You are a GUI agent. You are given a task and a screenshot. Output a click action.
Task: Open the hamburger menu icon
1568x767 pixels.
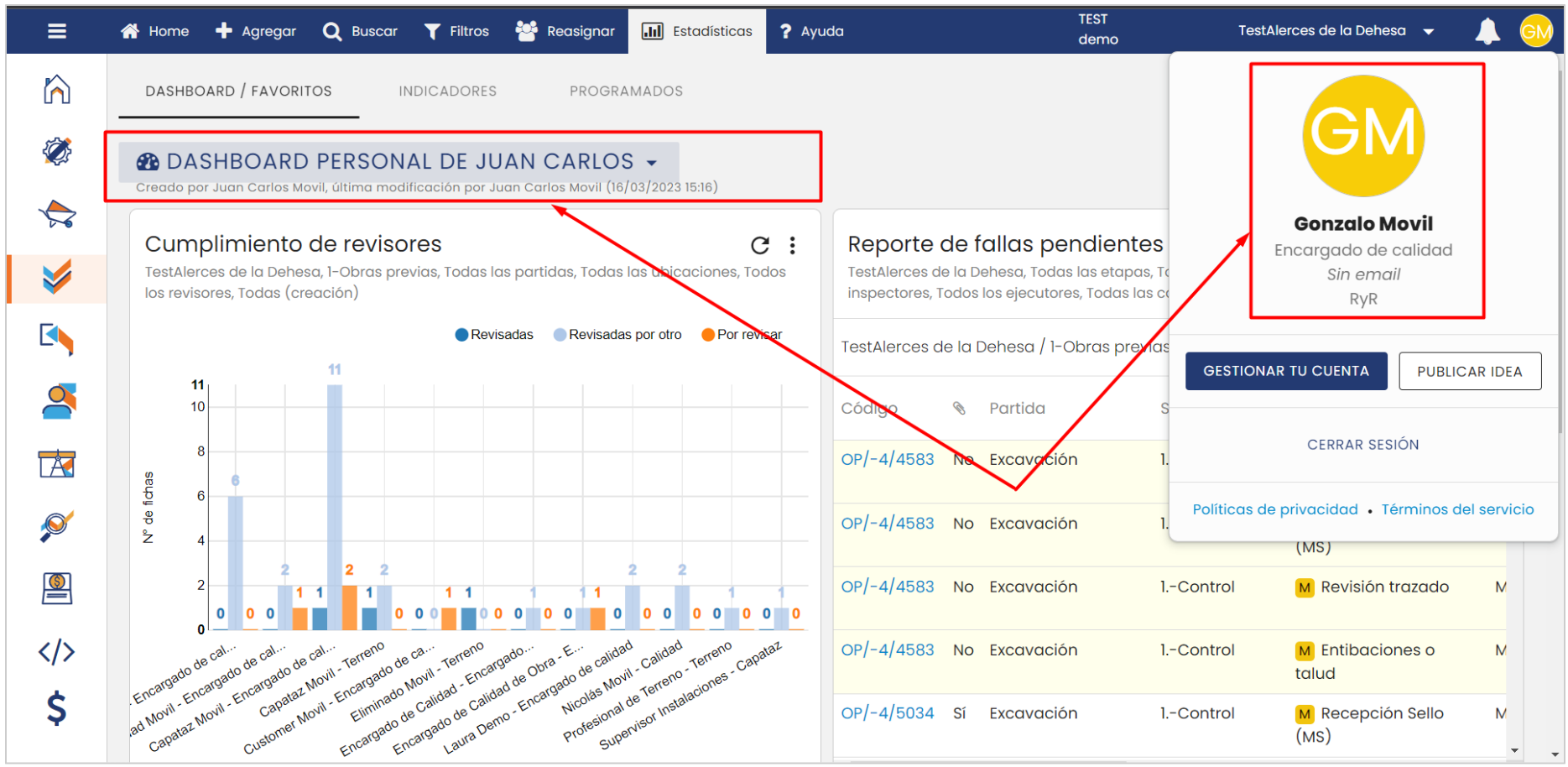tap(57, 31)
